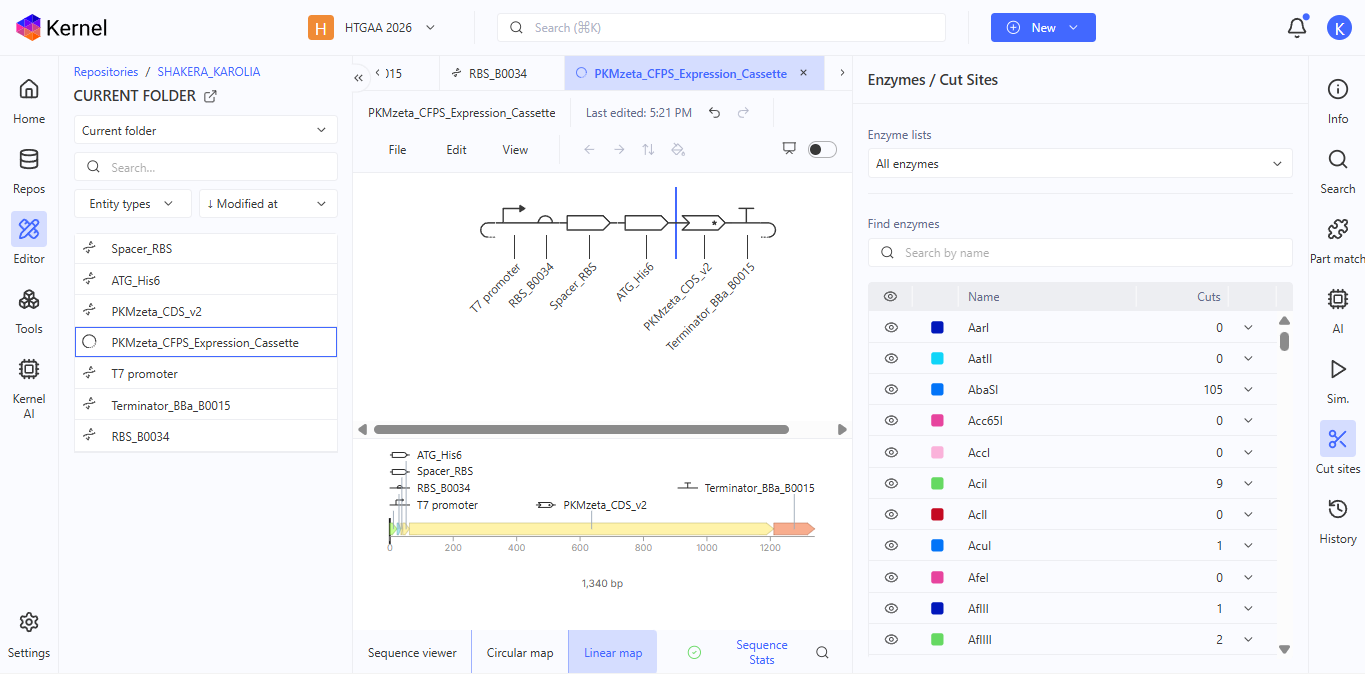Open the user avatar K

point(1339,28)
